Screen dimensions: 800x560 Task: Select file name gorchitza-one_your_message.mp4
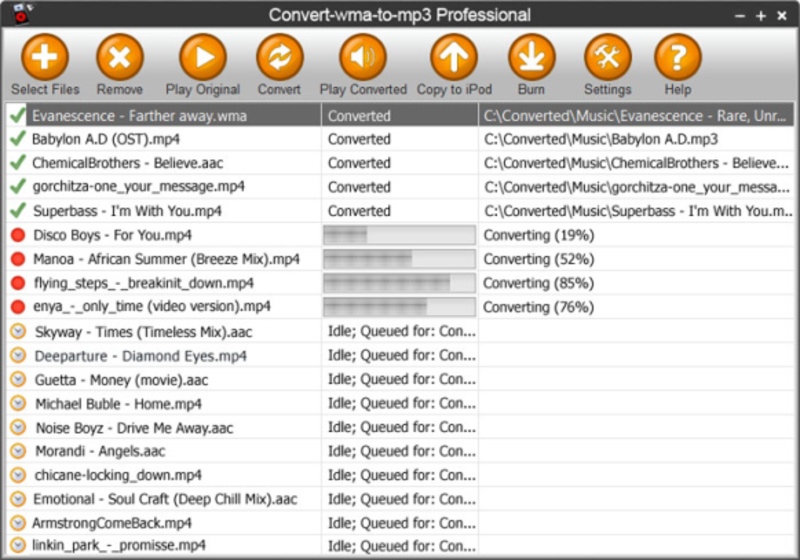138,187
